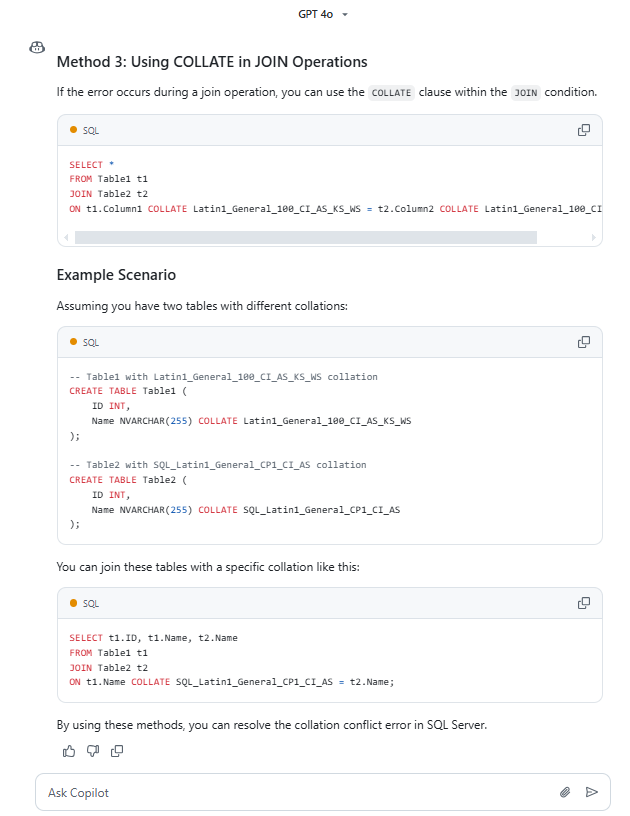Open the GPT 4o model dropdown

tap(324, 14)
